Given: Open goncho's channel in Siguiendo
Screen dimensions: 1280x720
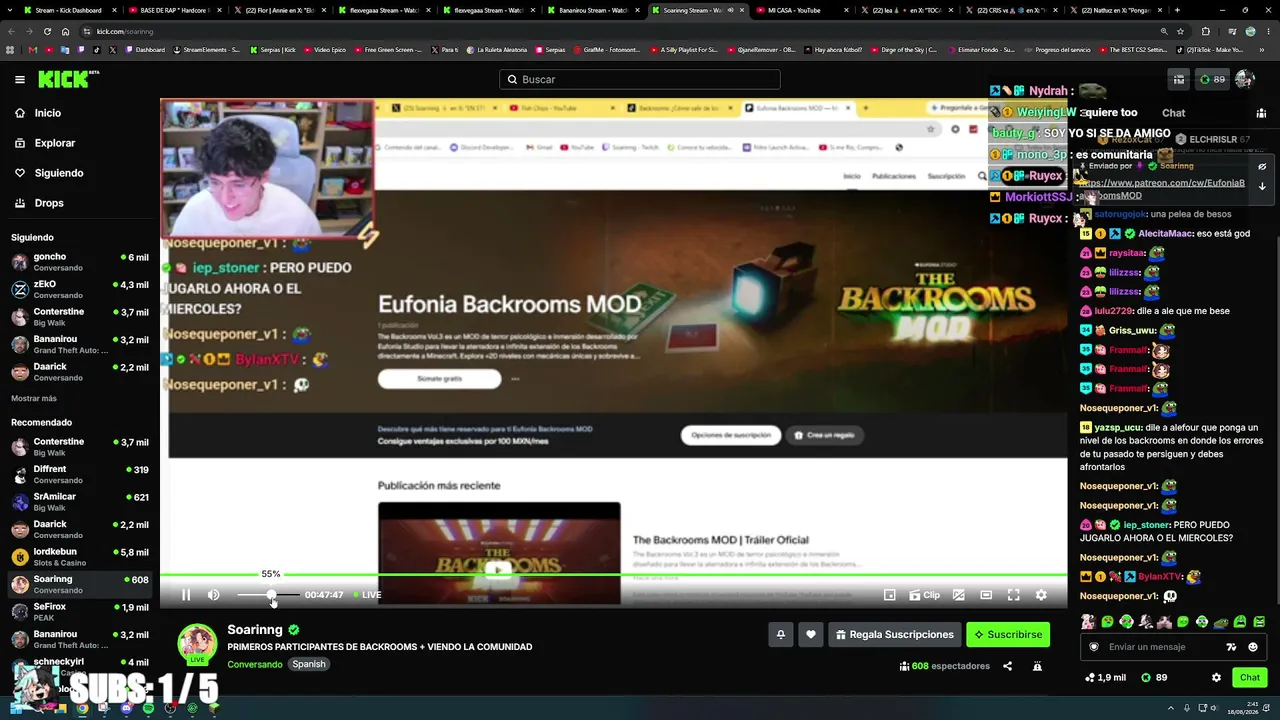Looking at the screenshot, I should click(80, 262).
